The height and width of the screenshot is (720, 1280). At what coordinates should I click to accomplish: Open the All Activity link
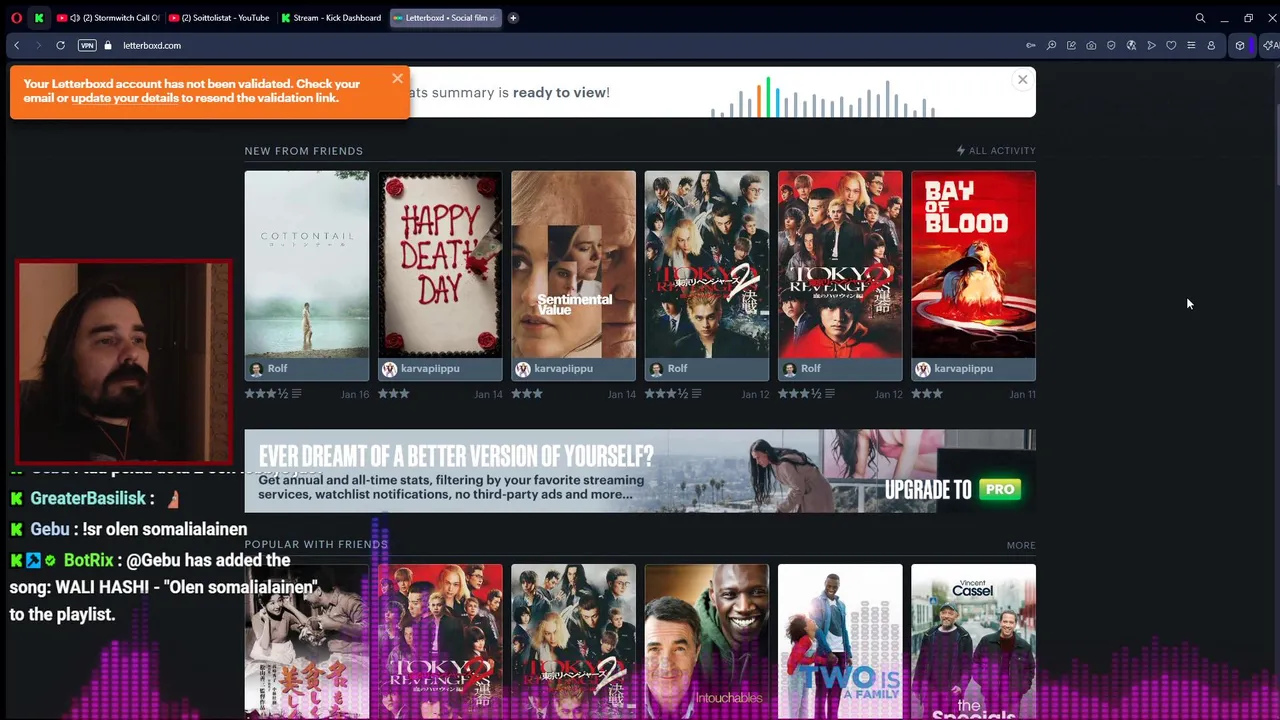[996, 151]
